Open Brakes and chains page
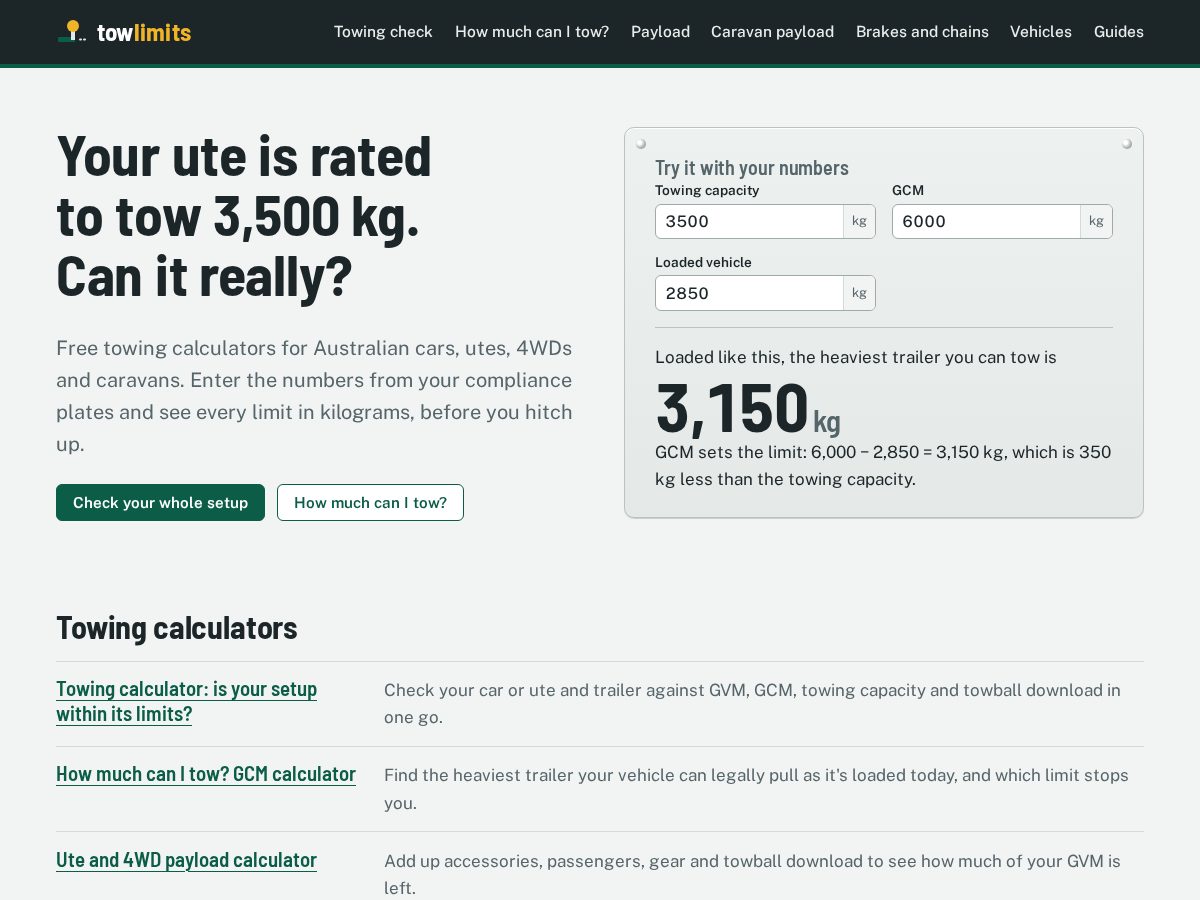 click(922, 32)
